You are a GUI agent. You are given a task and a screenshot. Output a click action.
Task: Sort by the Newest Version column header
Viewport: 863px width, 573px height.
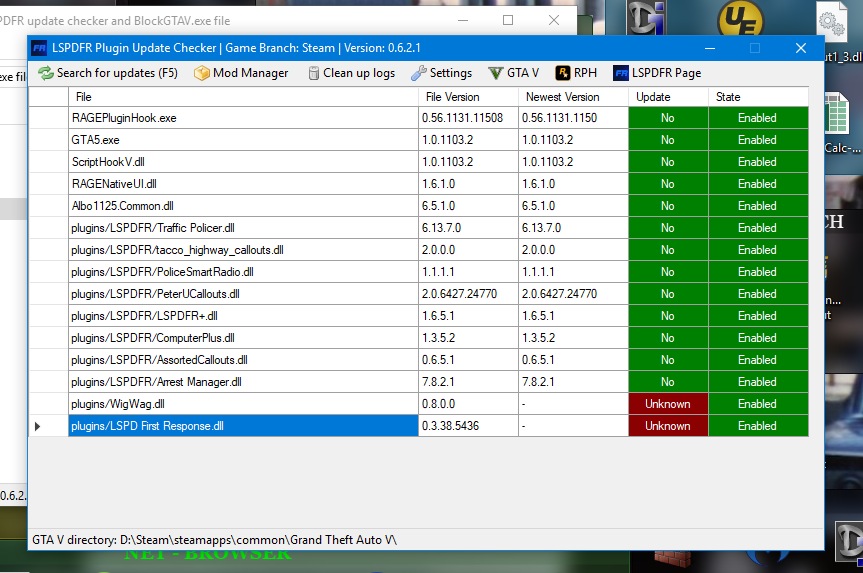coord(573,97)
